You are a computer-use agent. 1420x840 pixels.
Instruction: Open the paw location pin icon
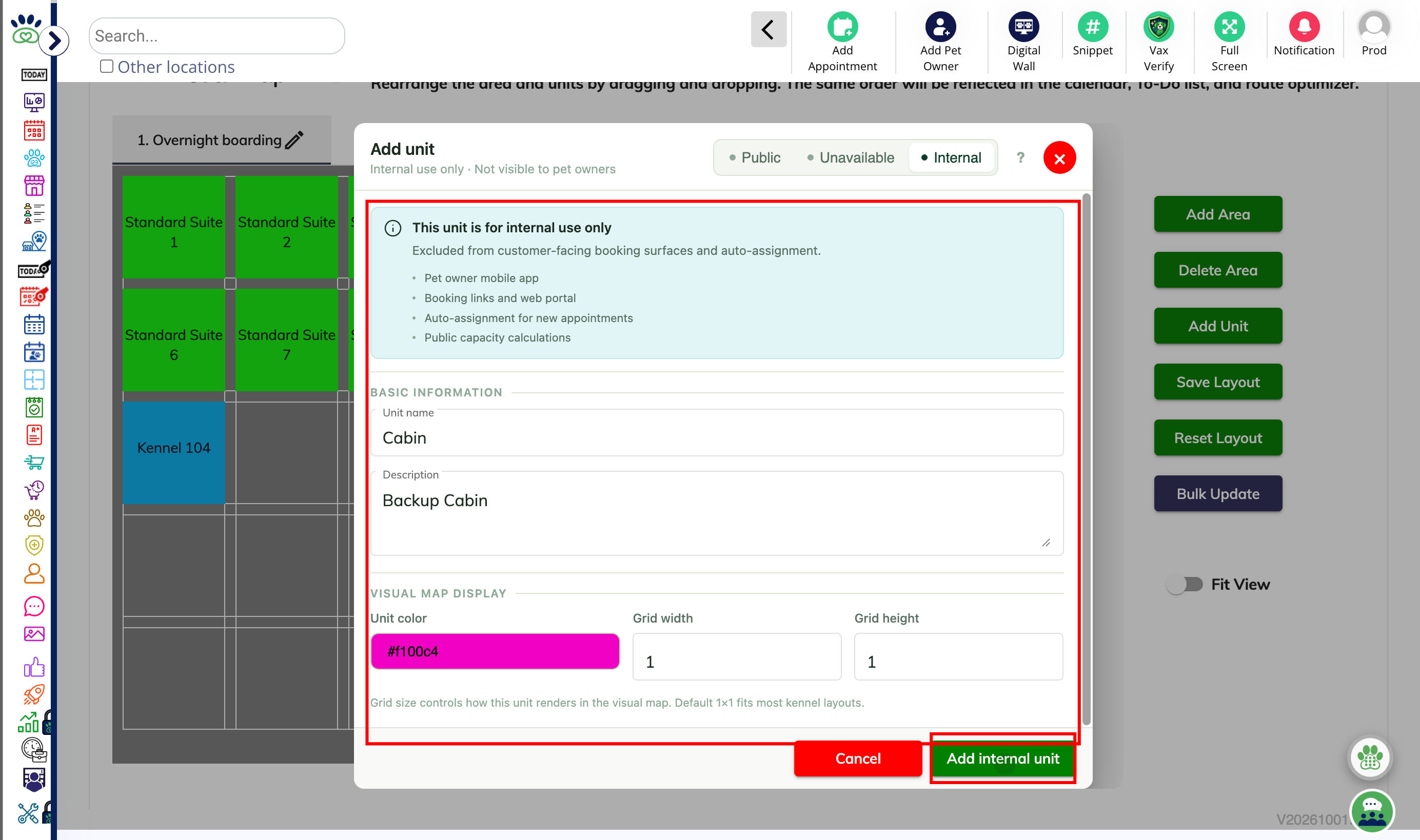coord(34,241)
